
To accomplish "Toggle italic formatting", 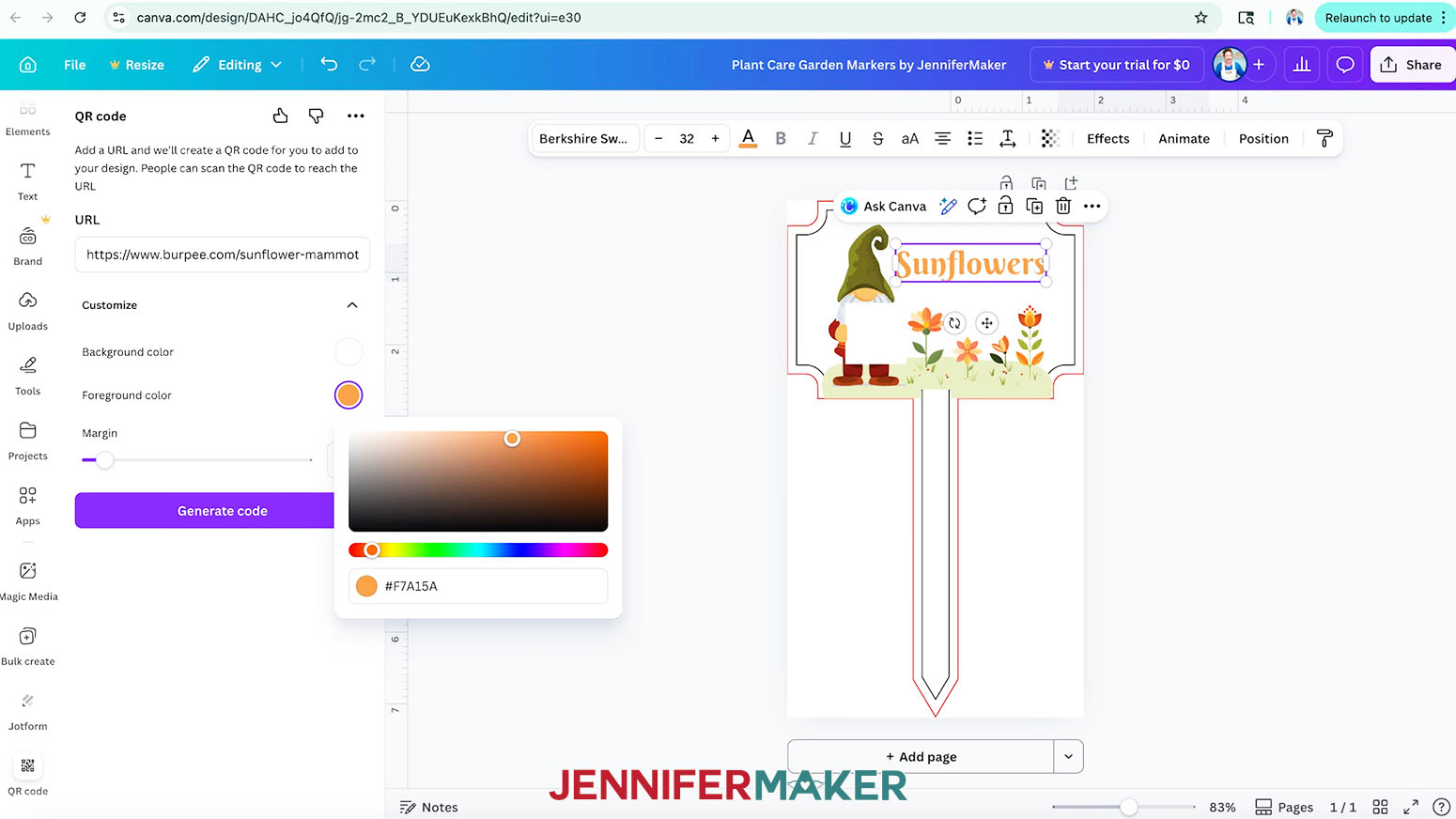I will (813, 138).
